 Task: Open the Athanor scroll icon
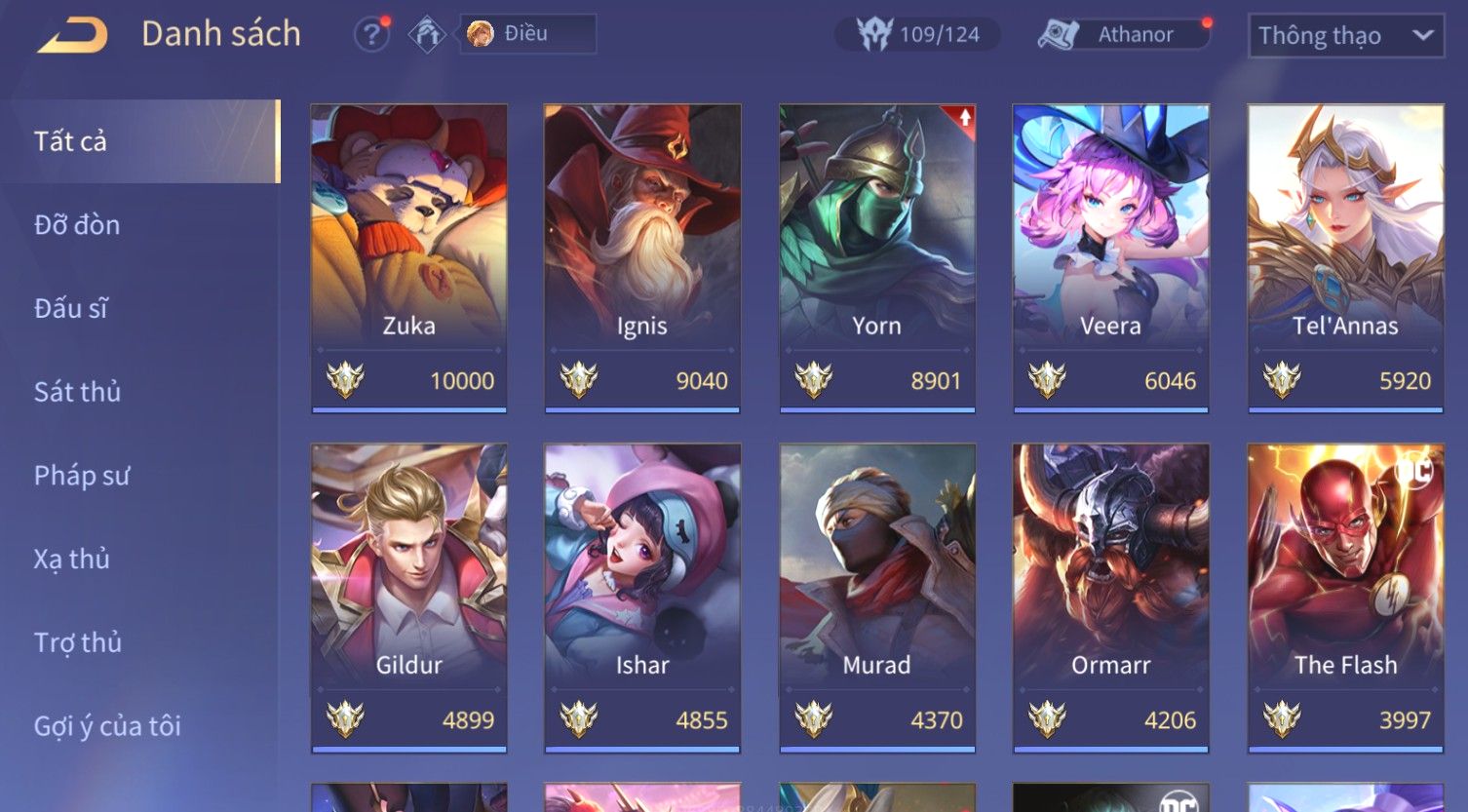pos(1058,35)
